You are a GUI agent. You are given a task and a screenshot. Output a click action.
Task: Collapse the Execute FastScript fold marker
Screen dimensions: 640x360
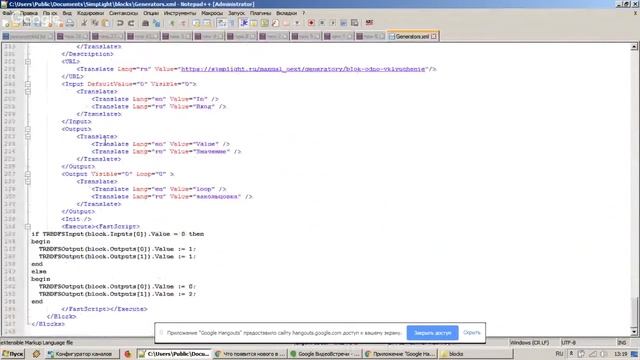pos(28,227)
